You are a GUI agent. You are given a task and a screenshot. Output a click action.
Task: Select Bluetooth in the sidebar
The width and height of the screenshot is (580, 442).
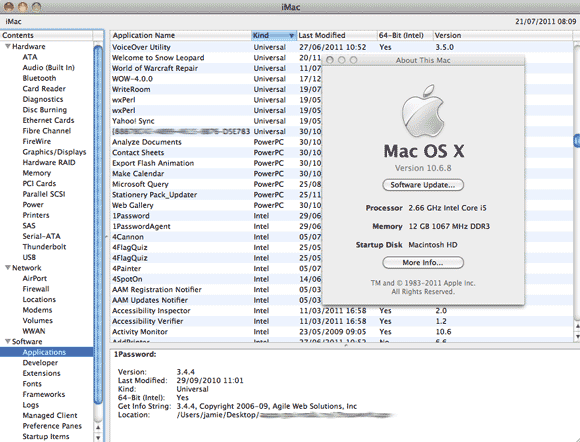pyautogui.click(x=39, y=78)
